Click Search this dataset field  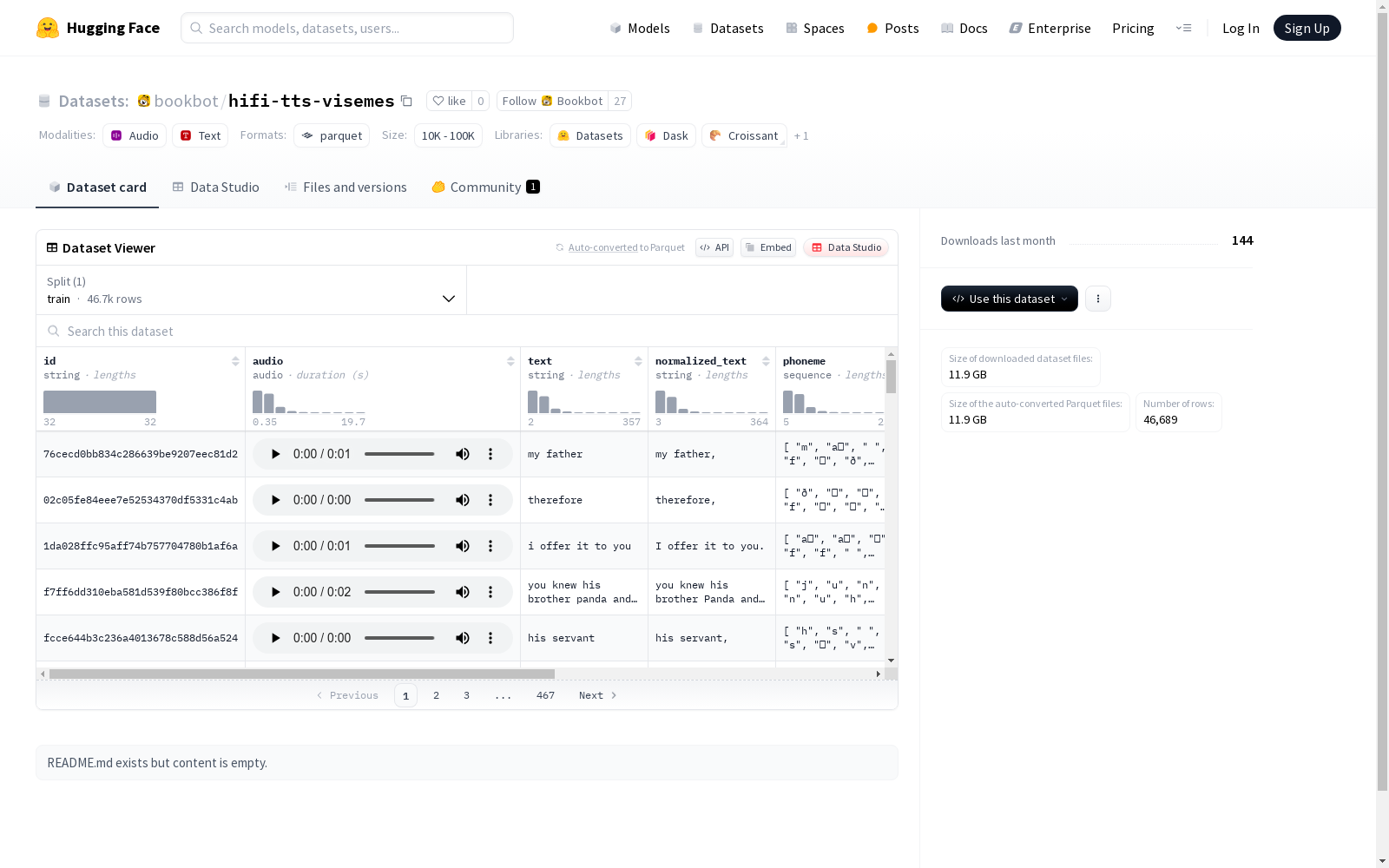click(x=467, y=331)
